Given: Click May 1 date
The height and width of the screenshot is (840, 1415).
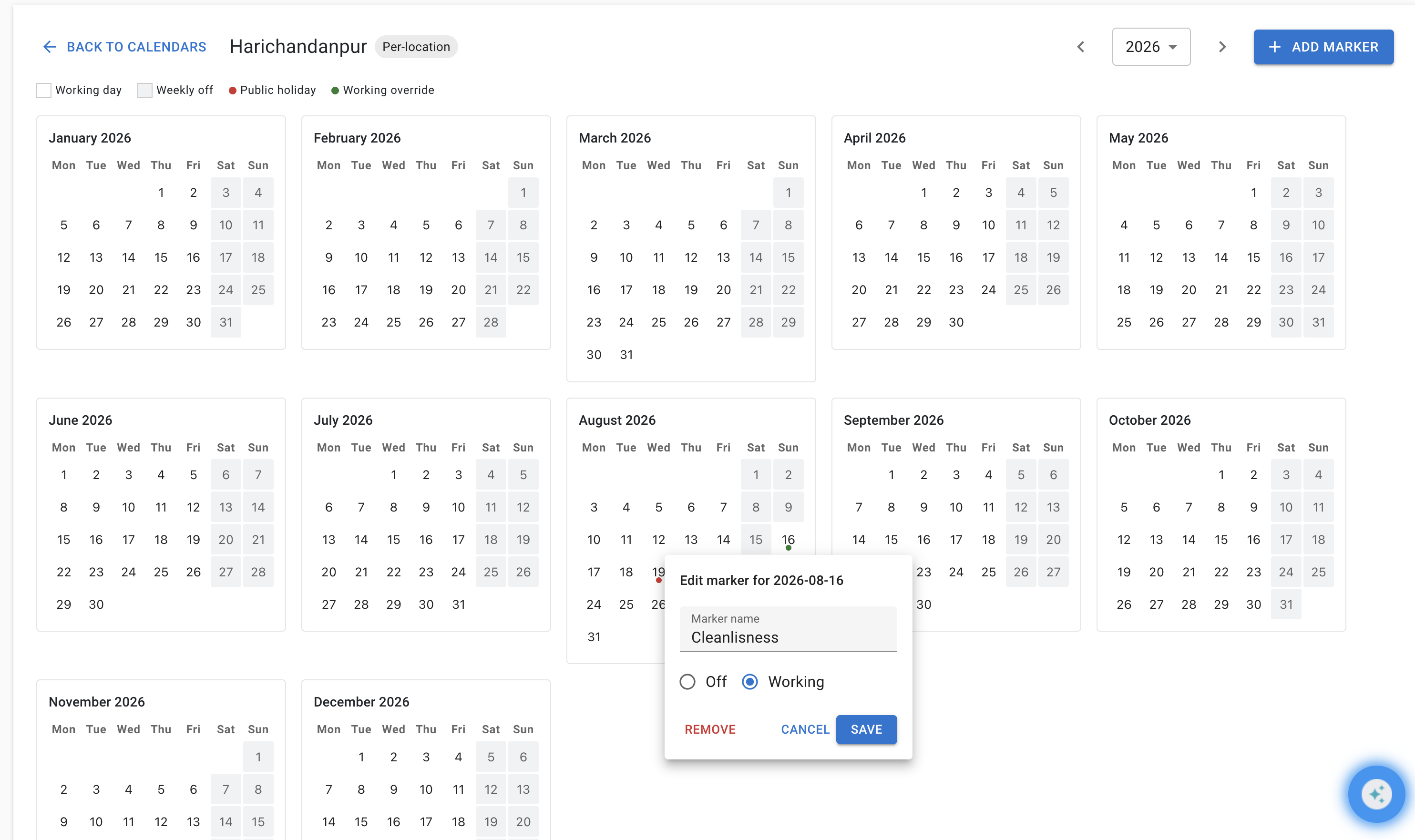Looking at the screenshot, I should click(x=1254, y=193).
